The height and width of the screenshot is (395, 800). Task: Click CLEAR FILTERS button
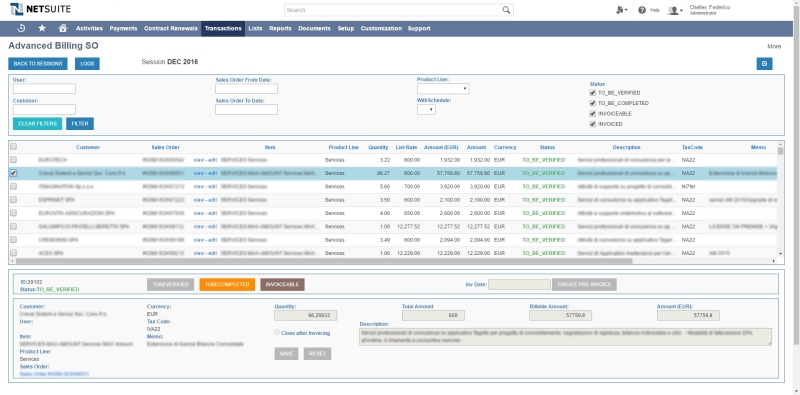37,124
